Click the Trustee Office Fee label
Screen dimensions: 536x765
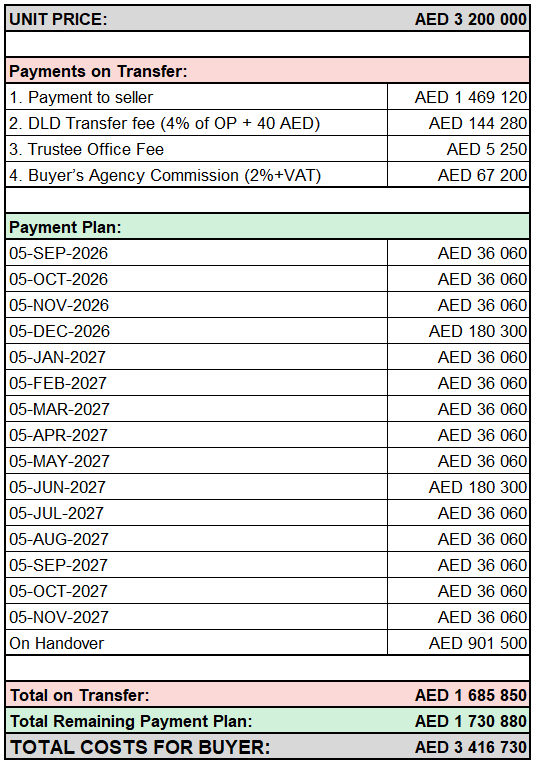[x=86, y=149]
